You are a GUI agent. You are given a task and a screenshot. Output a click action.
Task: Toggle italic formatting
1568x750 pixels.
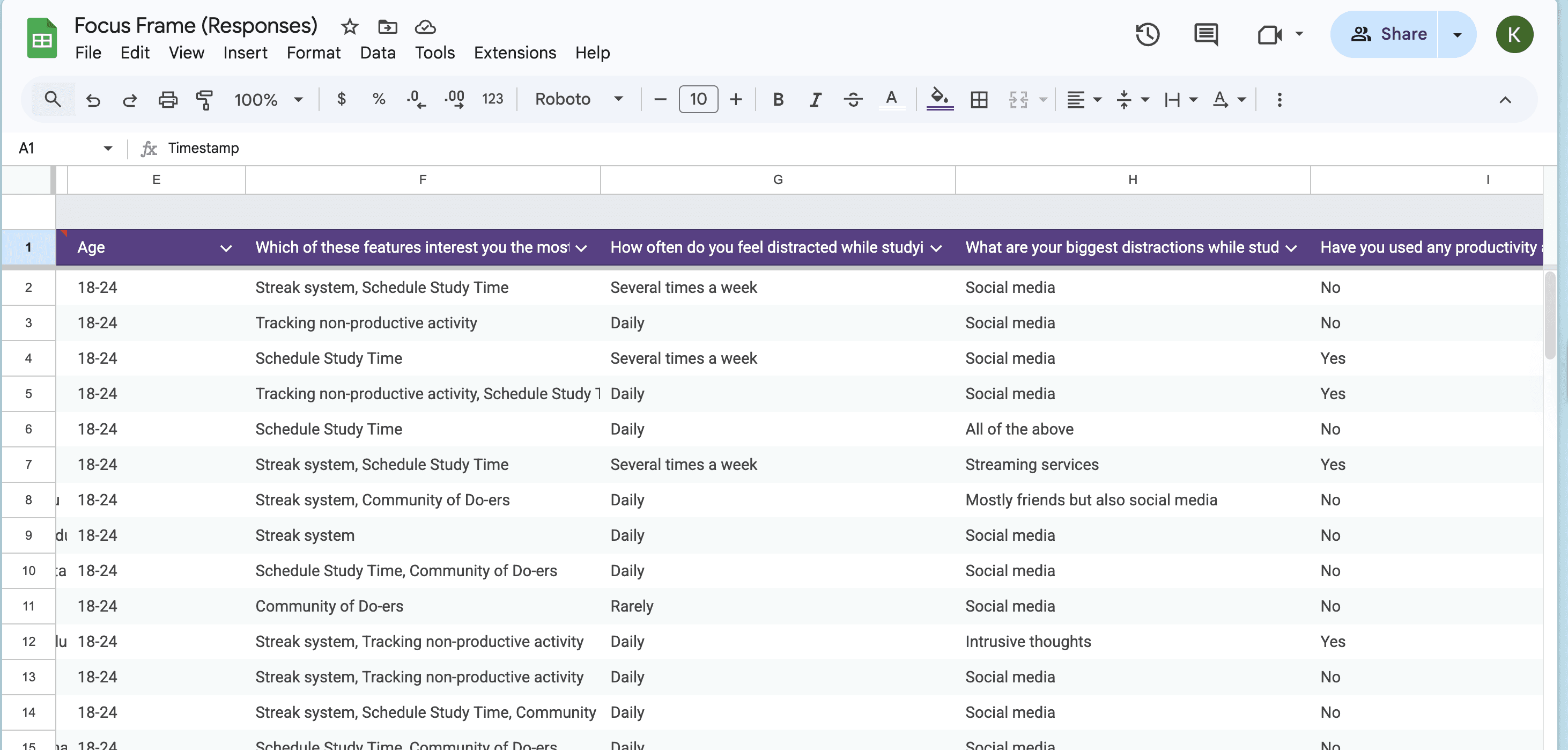click(x=815, y=99)
